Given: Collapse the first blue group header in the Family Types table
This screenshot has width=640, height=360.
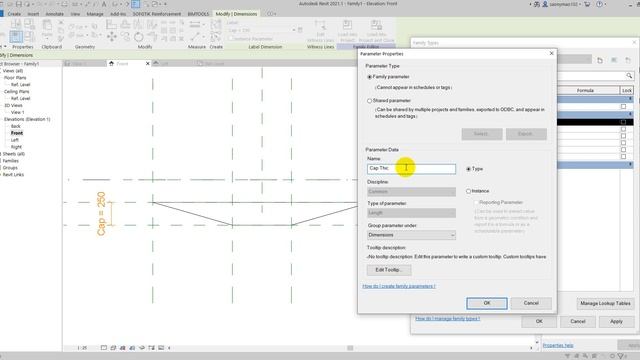Looking at the screenshot, I should (631, 99).
